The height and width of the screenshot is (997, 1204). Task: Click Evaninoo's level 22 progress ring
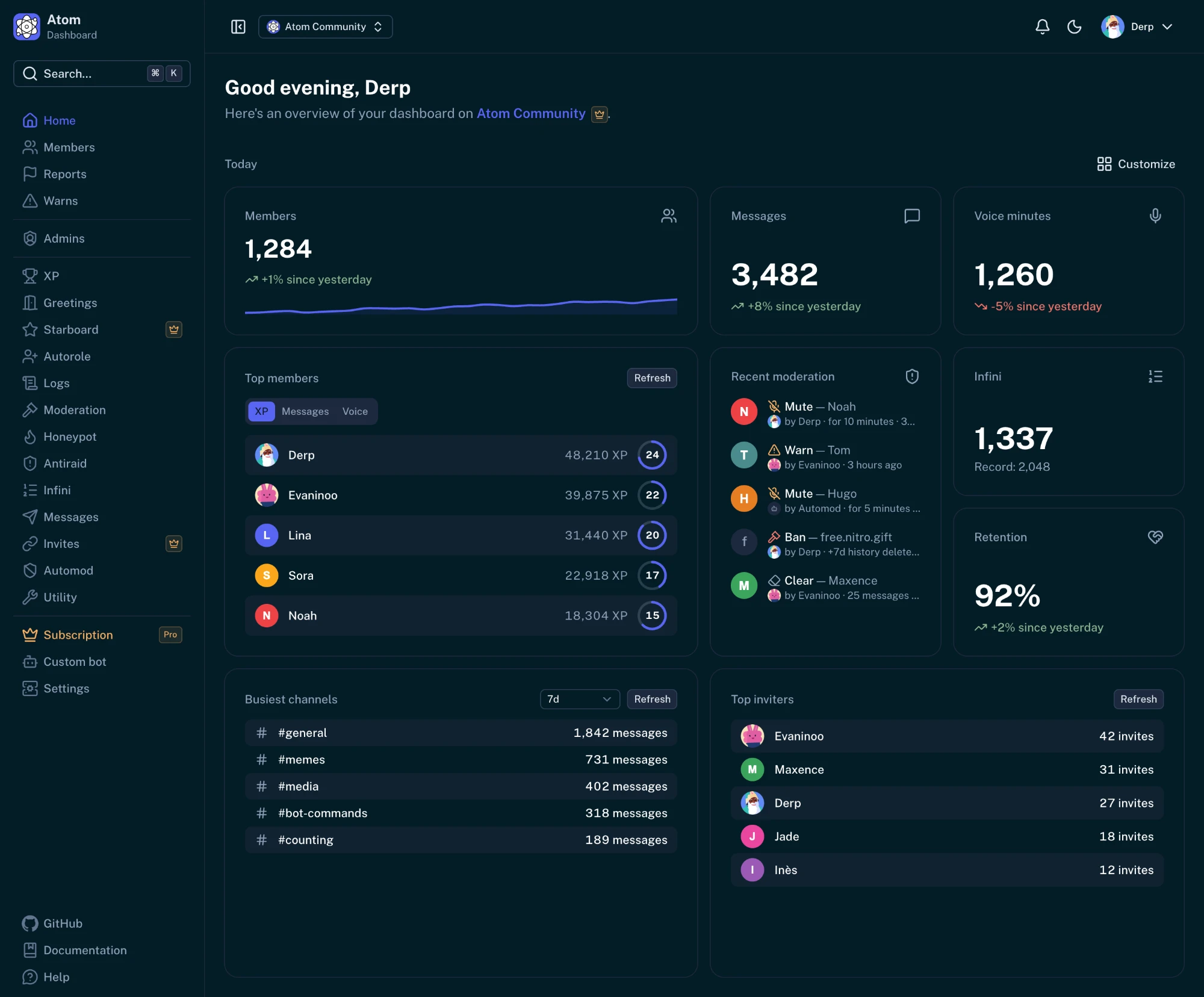click(x=652, y=495)
